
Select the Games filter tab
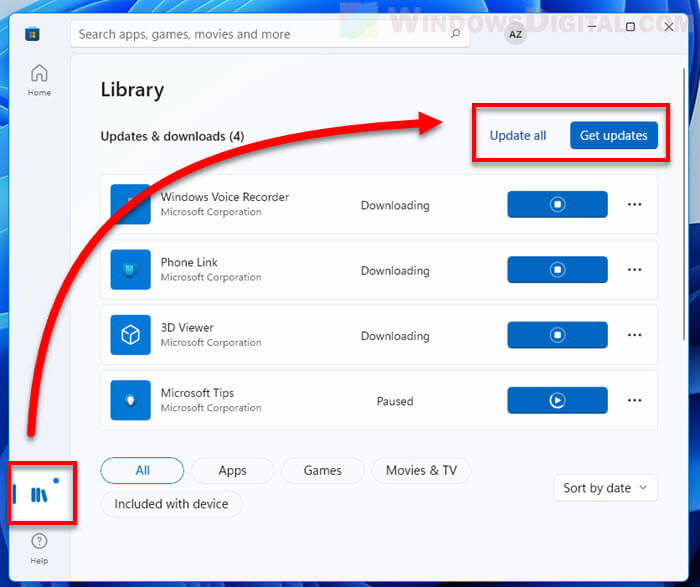pos(323,470)
